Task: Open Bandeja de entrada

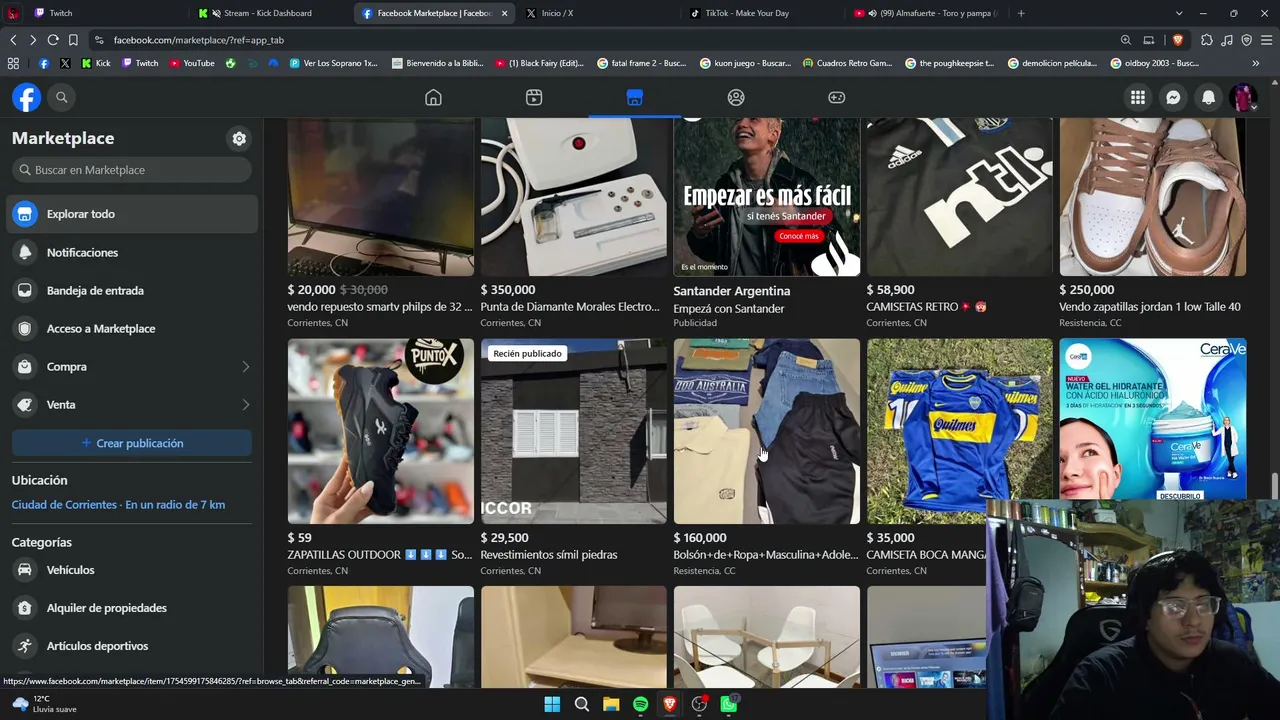Action: [132, 291]
